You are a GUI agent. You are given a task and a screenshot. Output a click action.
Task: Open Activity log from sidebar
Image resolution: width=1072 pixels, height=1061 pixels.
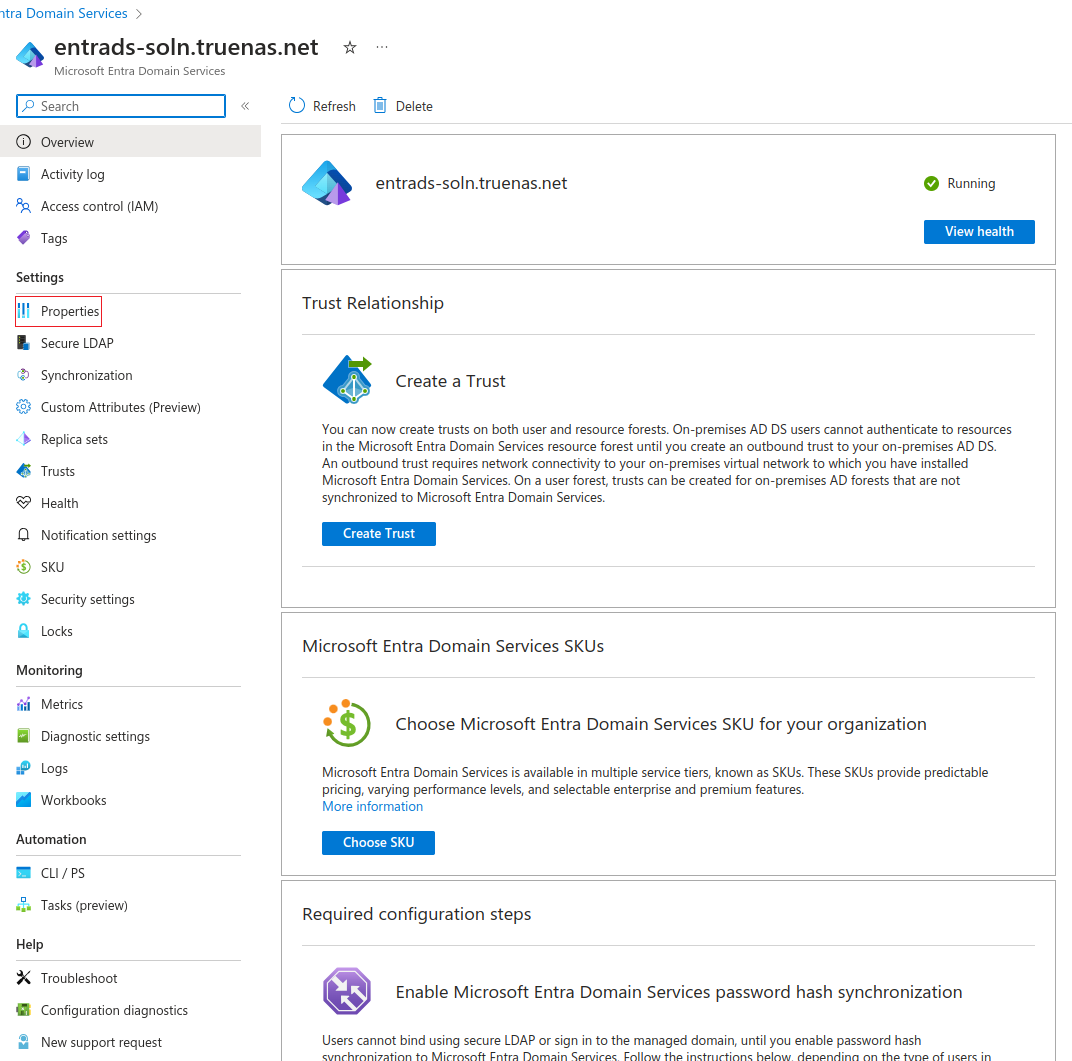pyautogui.click(x=72, y=174)
